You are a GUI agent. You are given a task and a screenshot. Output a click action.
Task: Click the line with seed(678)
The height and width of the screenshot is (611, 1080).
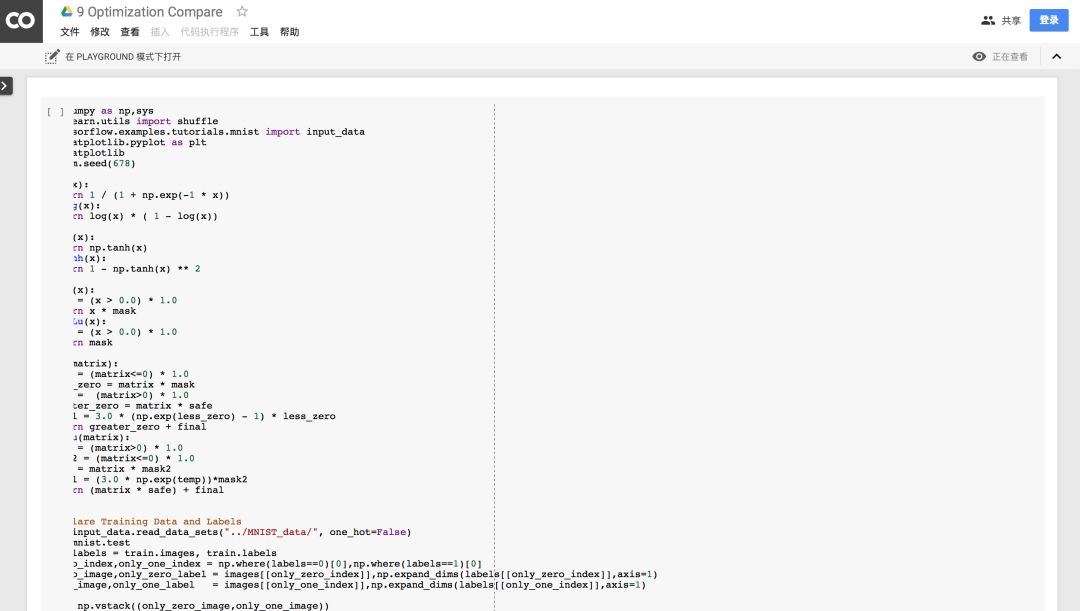click(x=105, y=163)
